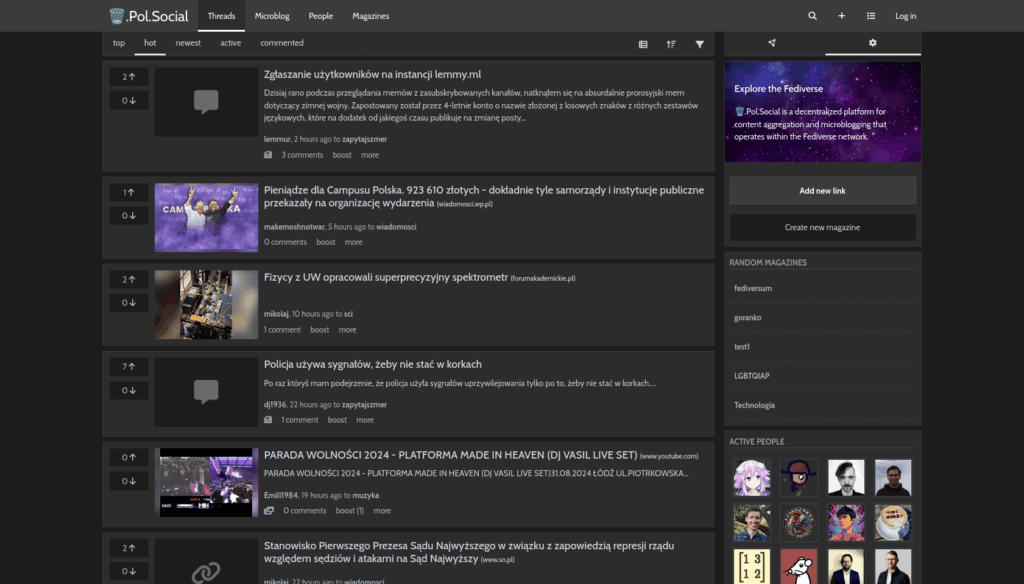1024x584 pixels.
Task: Click preview icon beside Policja thread's 1 comment
Action: tap(268, 420)
